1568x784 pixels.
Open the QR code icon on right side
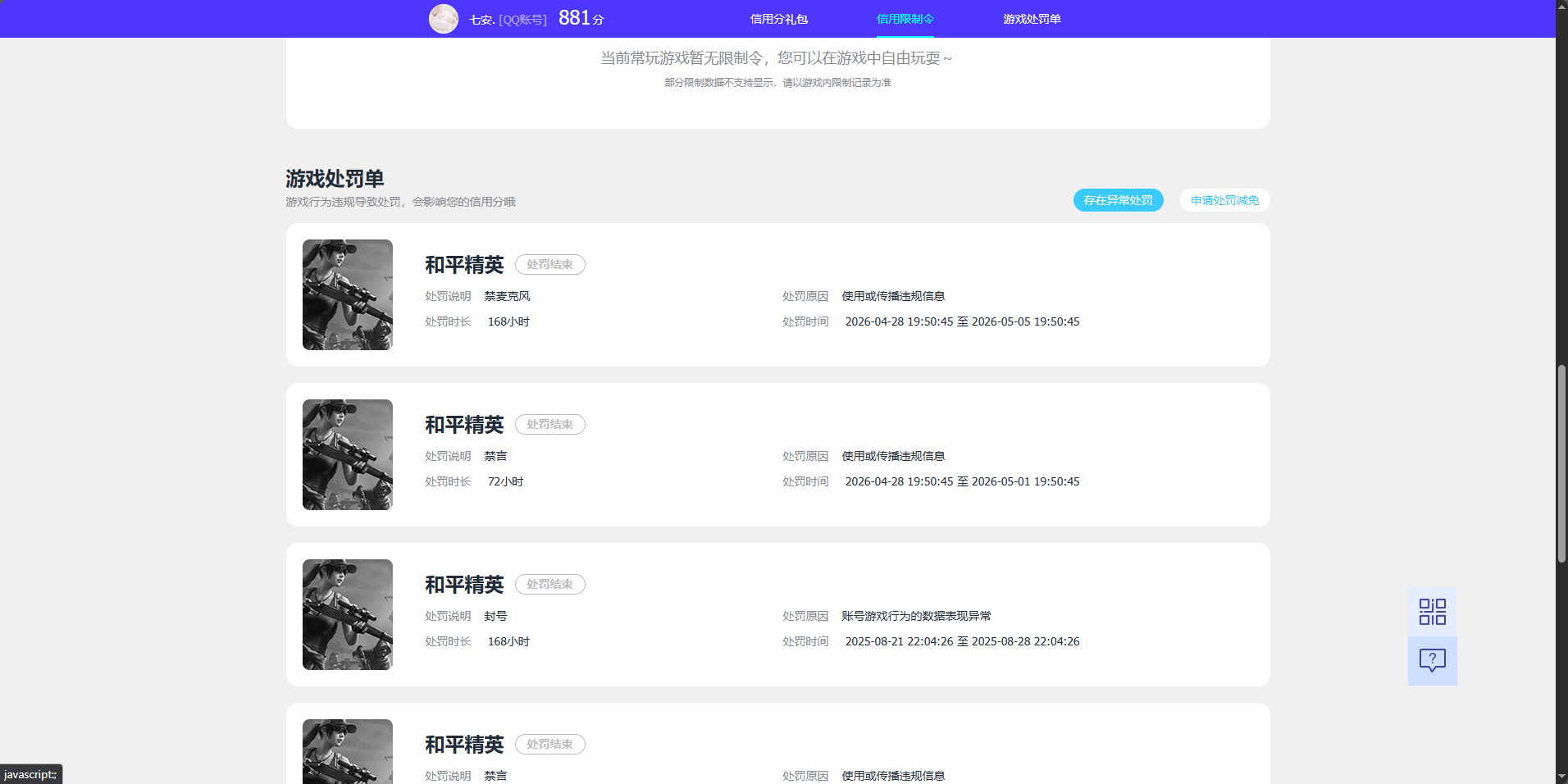point(1432,612)
